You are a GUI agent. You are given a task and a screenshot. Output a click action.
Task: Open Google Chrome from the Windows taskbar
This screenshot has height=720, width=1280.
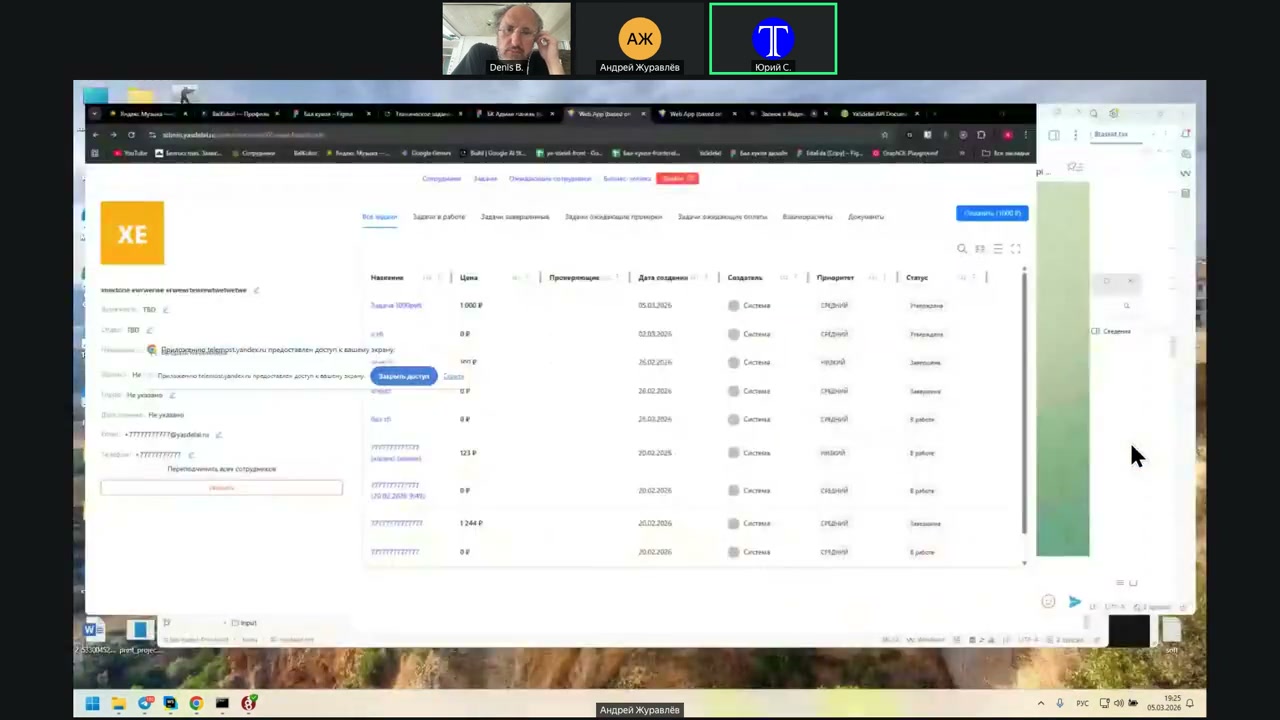(196, 703)
